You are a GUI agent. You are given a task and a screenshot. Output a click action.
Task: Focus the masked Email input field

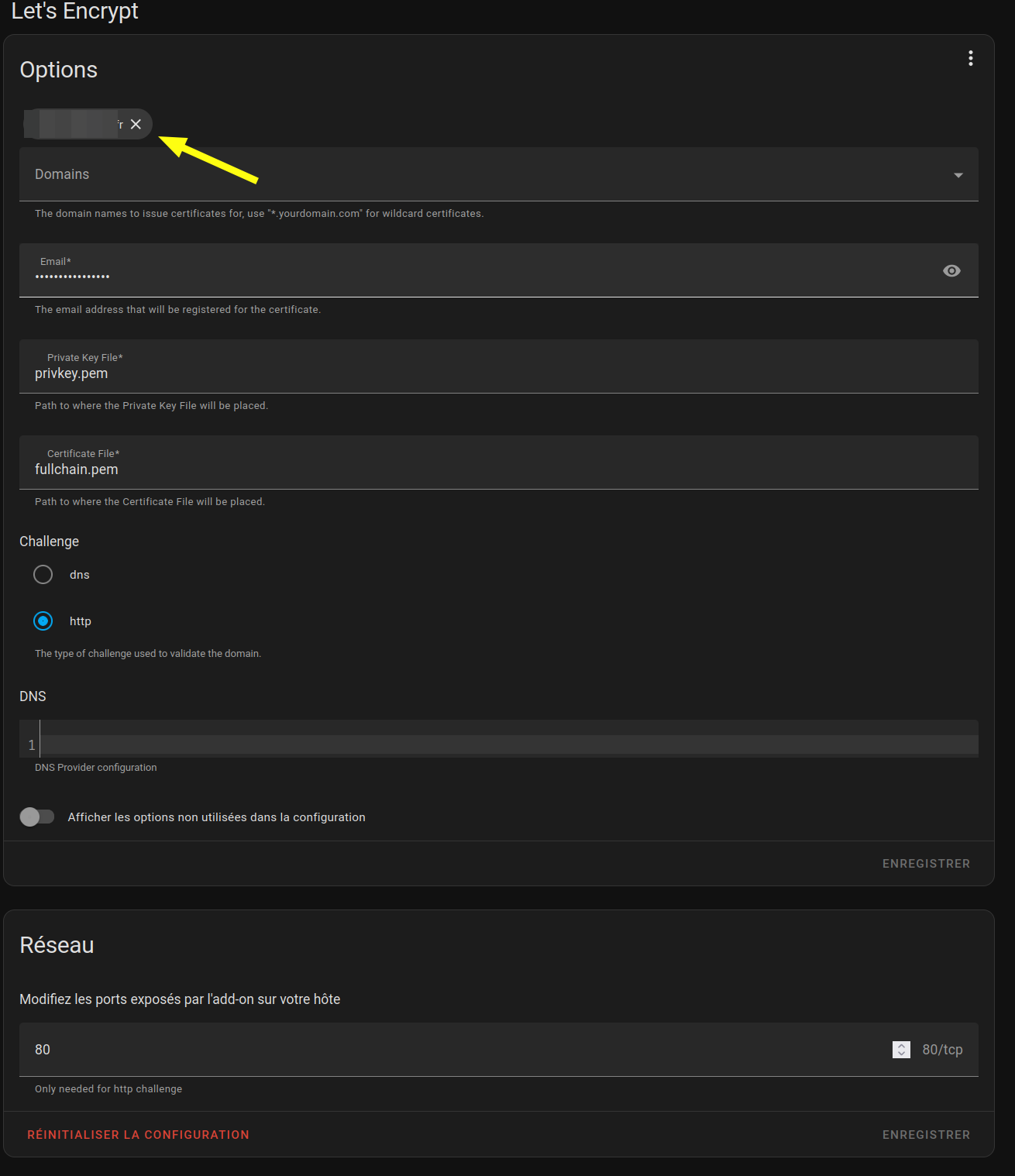tap(465, 276)
